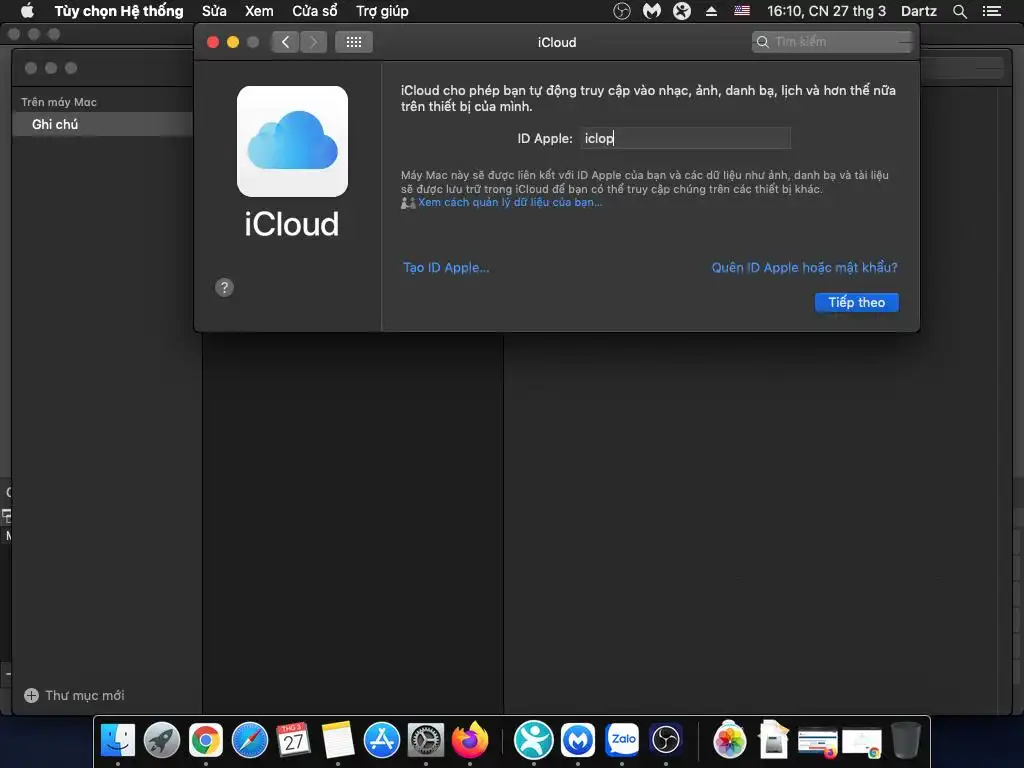Viewport: 1024px width, 768px height.
Task: Click teal figure icon in menu bar
Action: tap(682, 11)
